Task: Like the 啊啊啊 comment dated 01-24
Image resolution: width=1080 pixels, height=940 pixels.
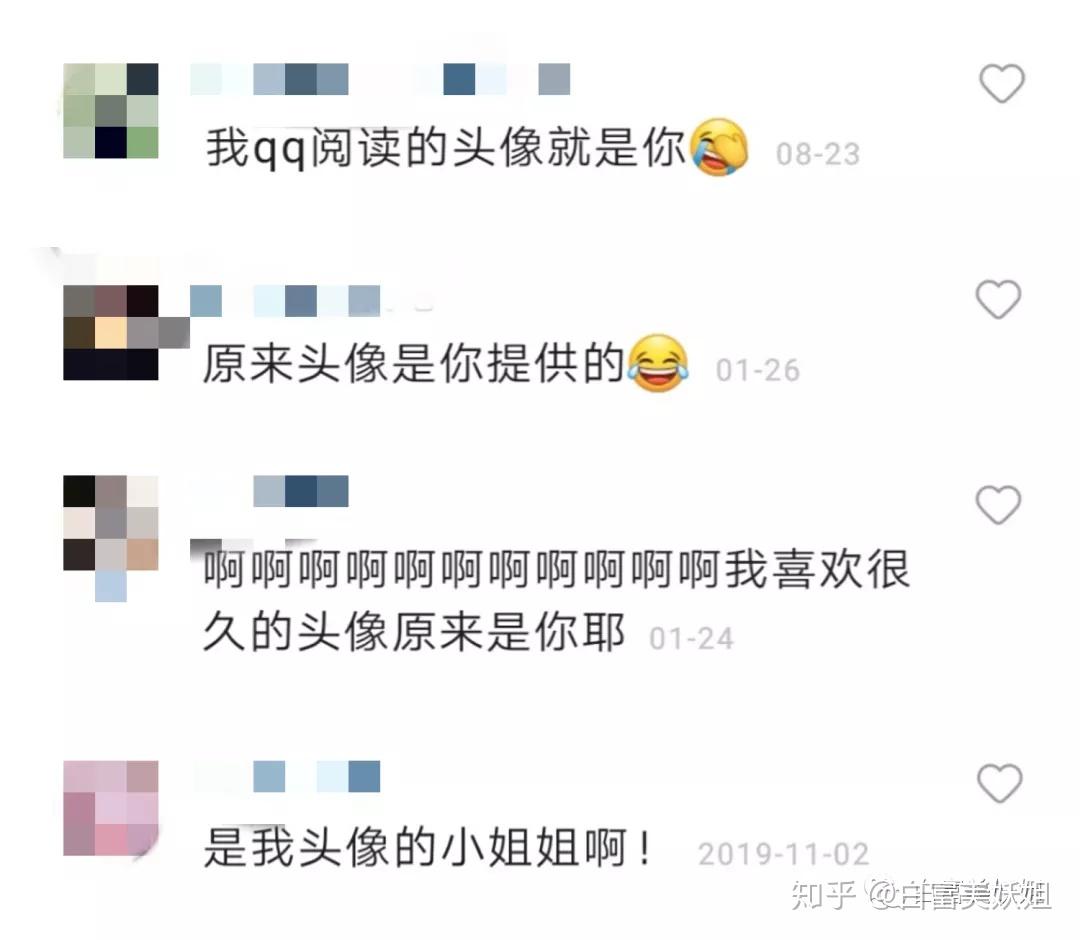Action: (998, 505)
